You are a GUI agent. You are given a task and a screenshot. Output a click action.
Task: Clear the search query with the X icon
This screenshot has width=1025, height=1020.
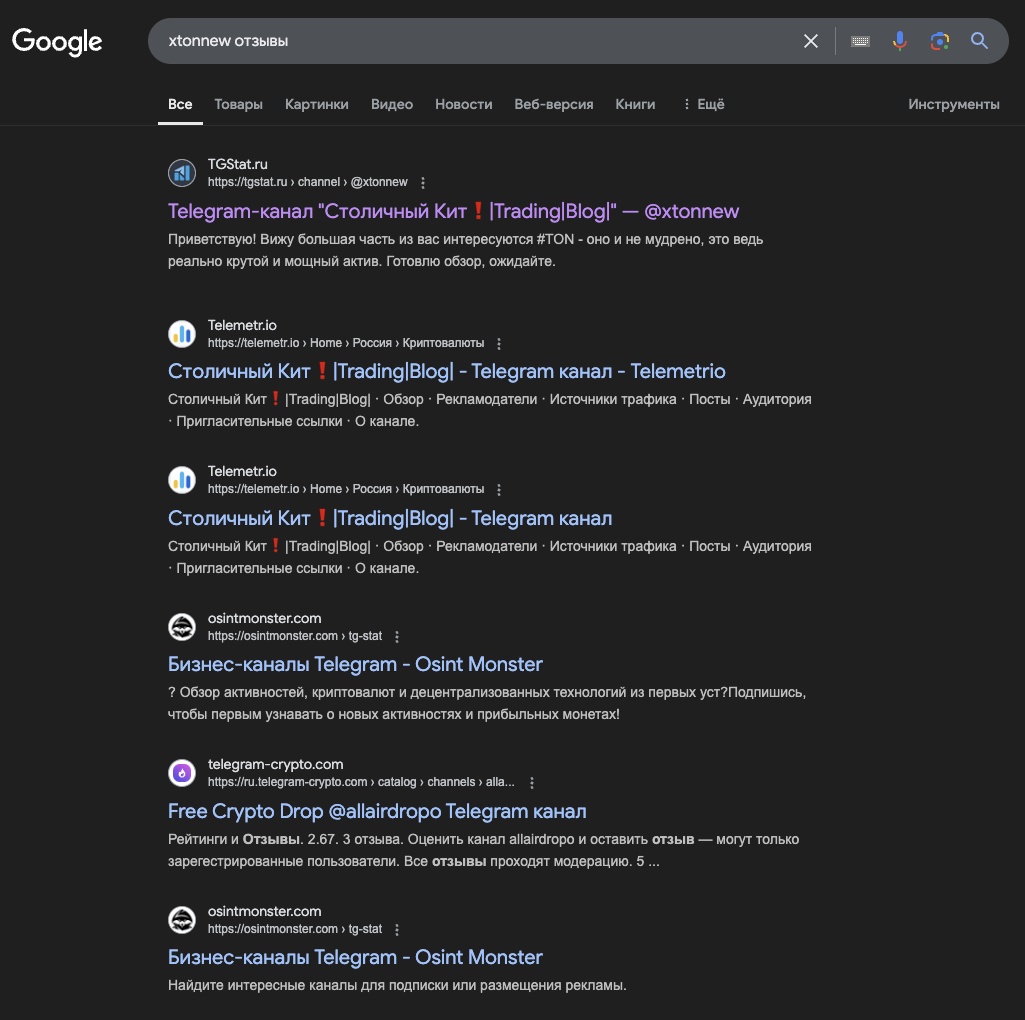click(x=811, y=41)
